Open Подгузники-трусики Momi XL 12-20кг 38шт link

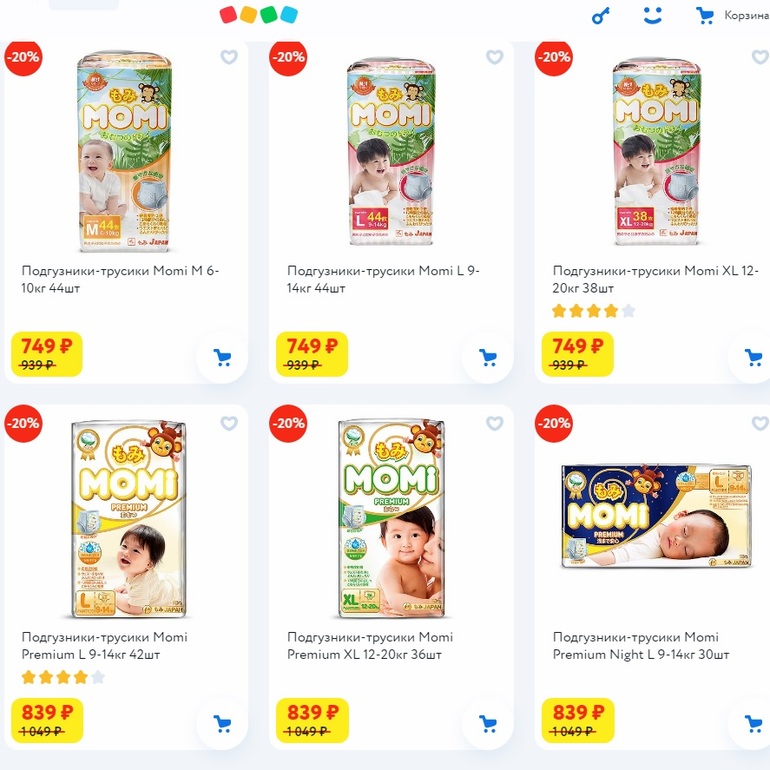(655, 279)
